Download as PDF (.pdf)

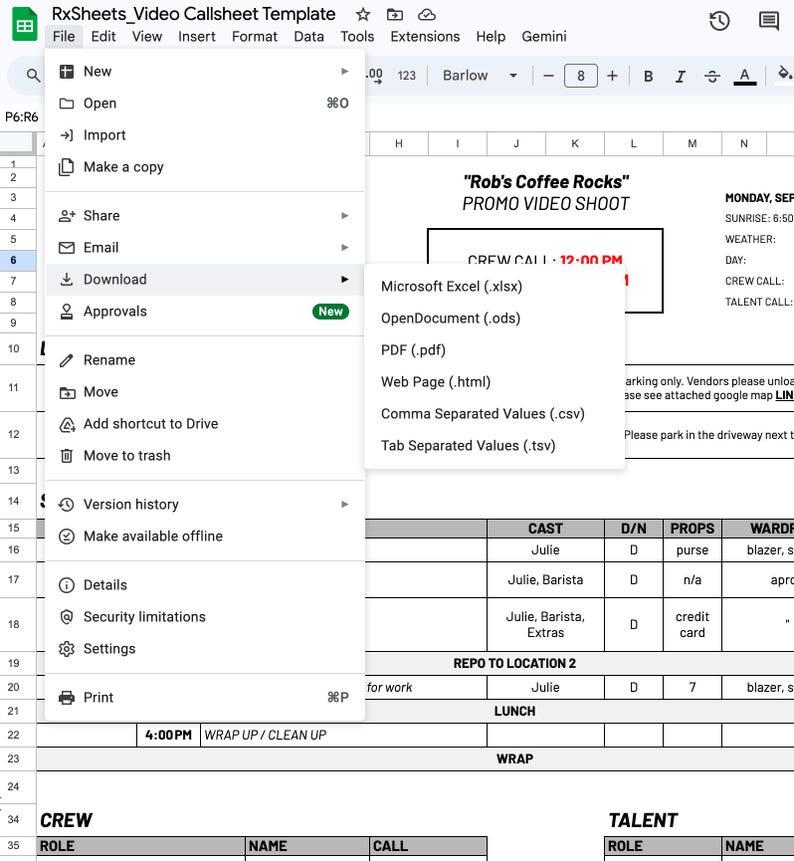pos(494,350)
